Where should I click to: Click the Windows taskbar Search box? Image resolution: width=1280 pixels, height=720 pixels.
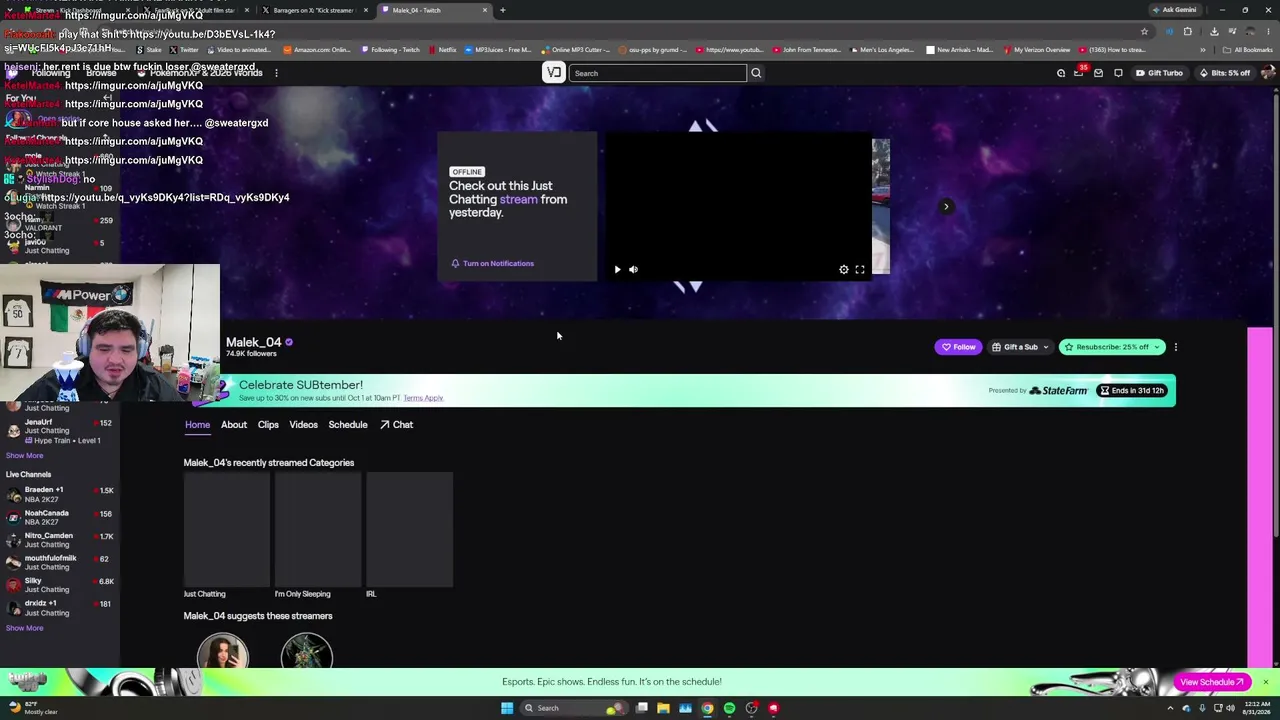574,708
